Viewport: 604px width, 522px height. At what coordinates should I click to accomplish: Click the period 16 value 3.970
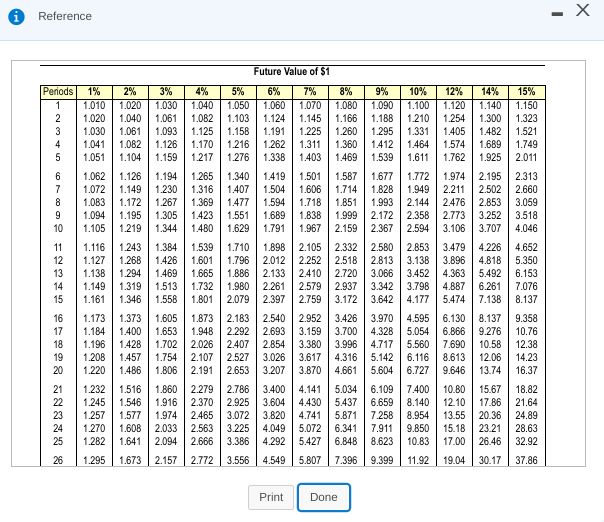[x=382, y=319]
